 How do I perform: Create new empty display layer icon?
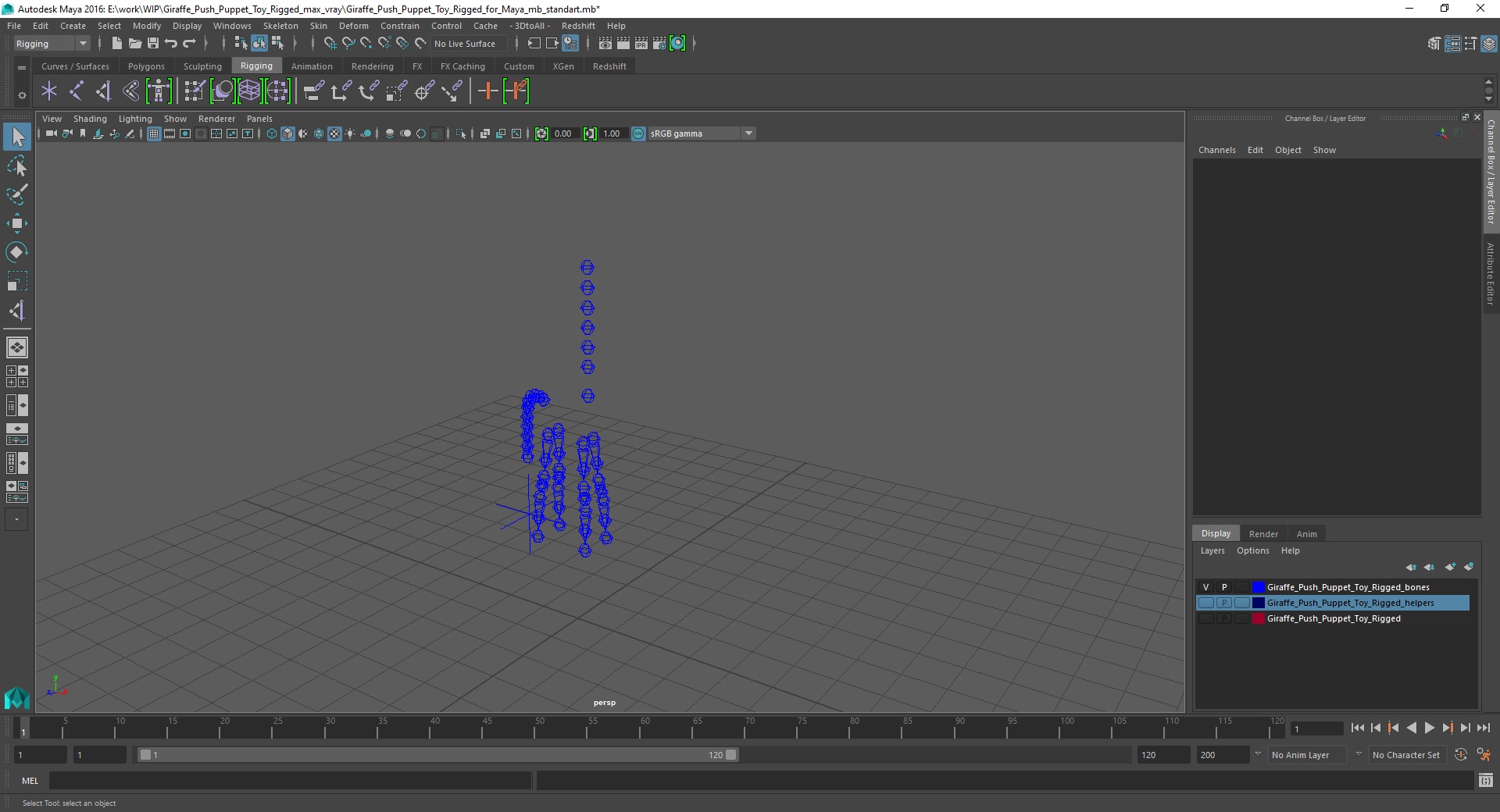pyautogui.click(x=1451, y=567)
